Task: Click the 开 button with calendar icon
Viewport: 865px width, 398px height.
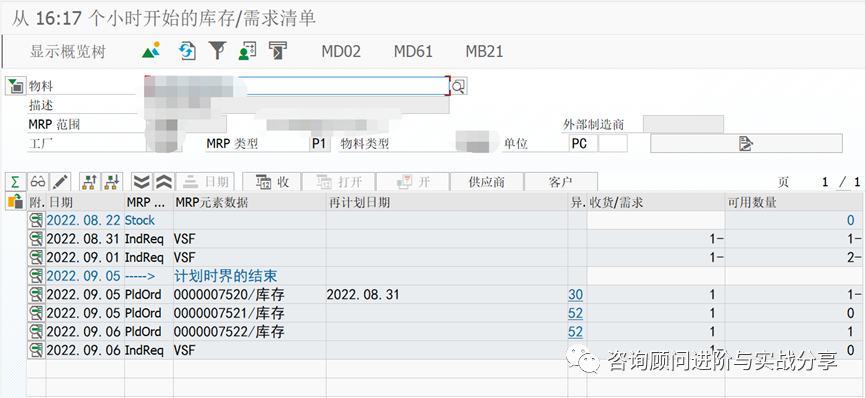Action: (413, 182)
